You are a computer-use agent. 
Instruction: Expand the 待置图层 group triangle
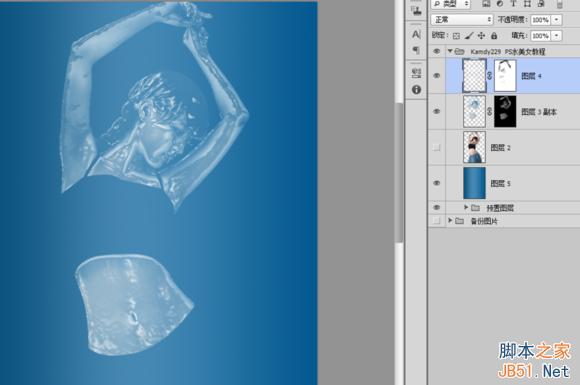tap(466, 207)
